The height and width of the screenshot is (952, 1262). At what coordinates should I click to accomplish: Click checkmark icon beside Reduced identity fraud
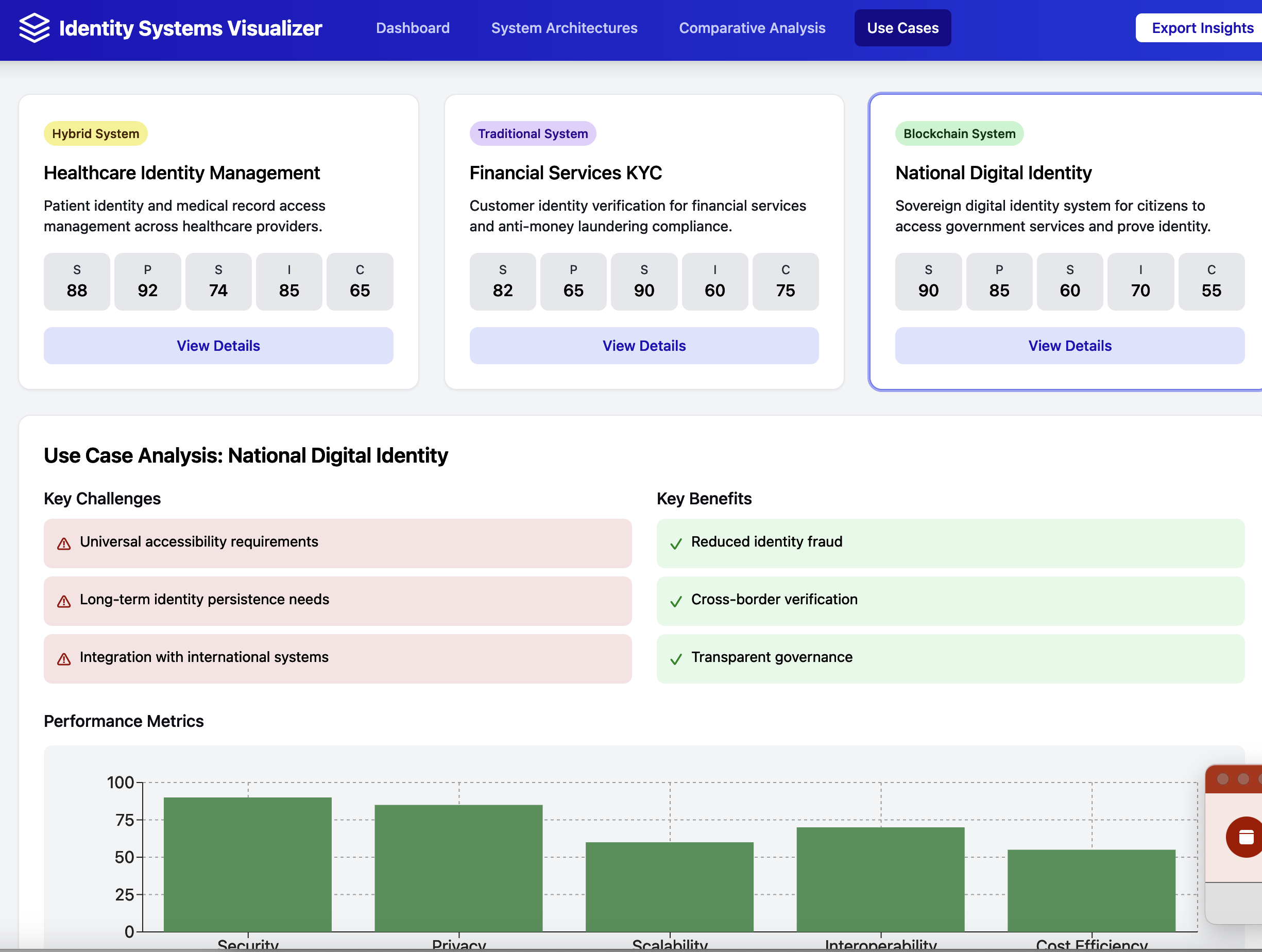(x=676, y=544)
